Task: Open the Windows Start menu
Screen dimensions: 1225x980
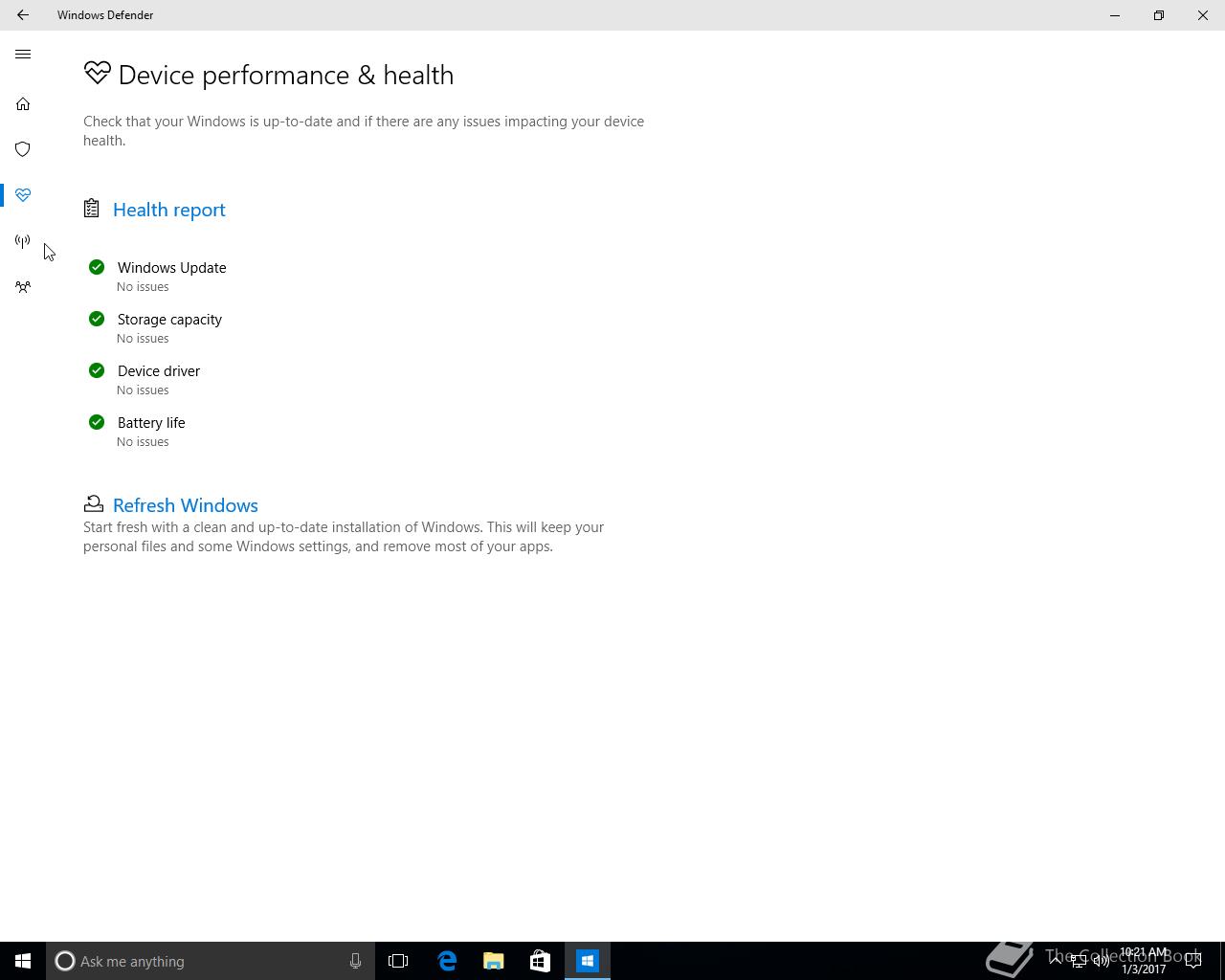Action: 23,961
